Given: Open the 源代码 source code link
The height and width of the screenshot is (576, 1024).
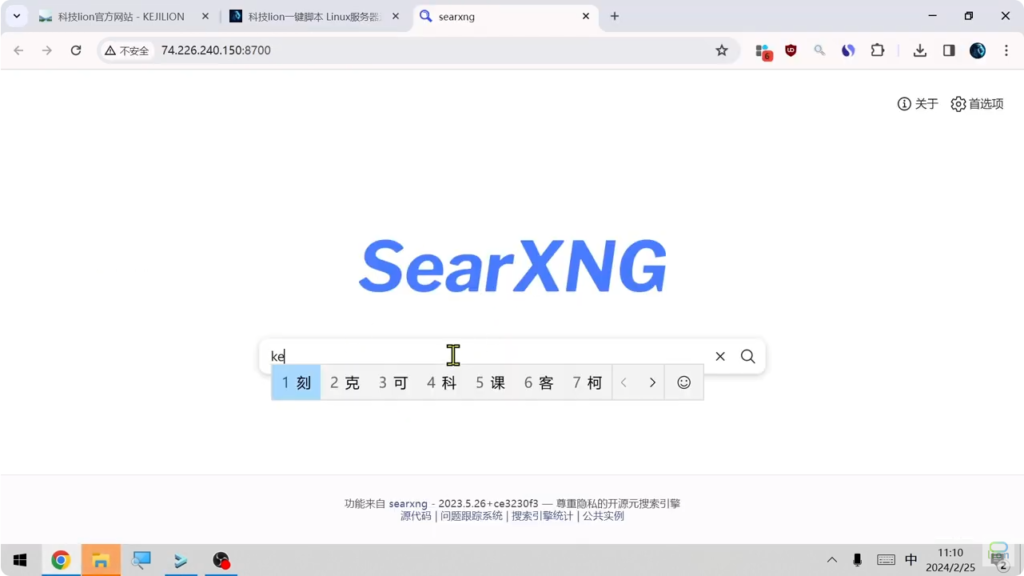Looking at the screenshot, I should (416, 516).
